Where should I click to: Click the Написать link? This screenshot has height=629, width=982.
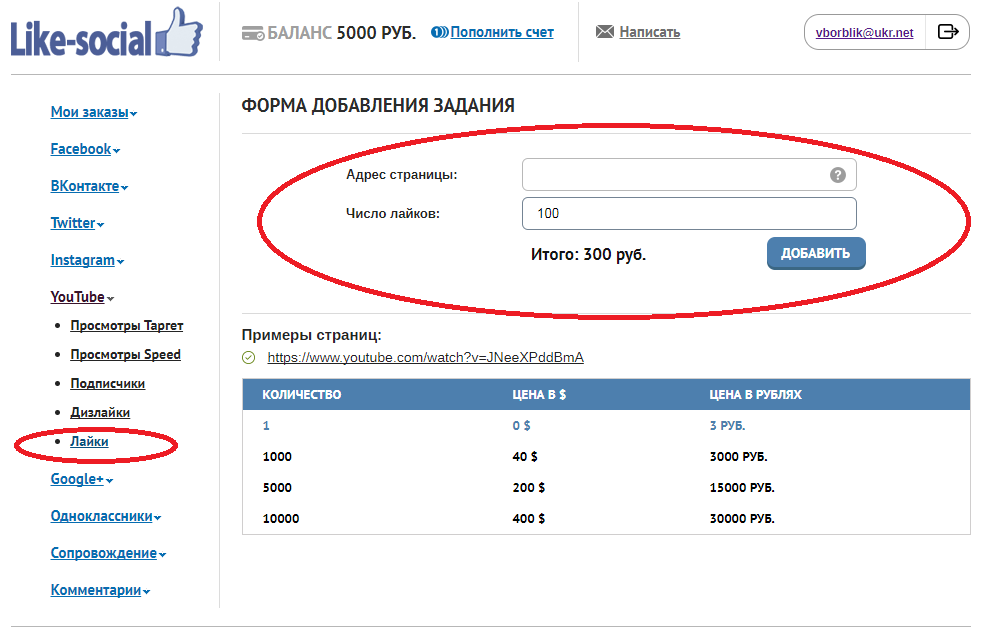tap(649, 32)
